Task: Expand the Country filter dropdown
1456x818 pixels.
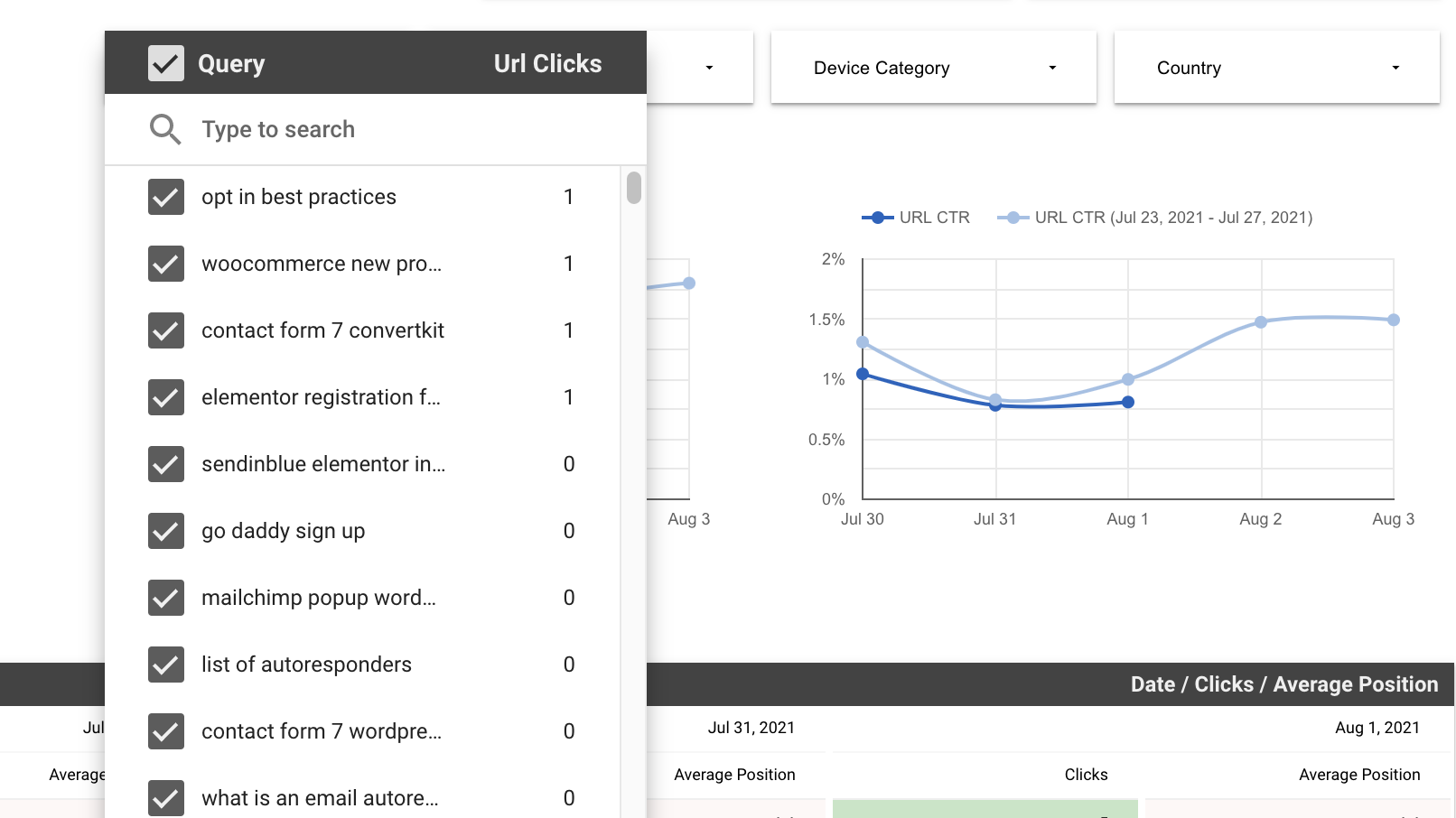Action: (x=1276, y=68)
